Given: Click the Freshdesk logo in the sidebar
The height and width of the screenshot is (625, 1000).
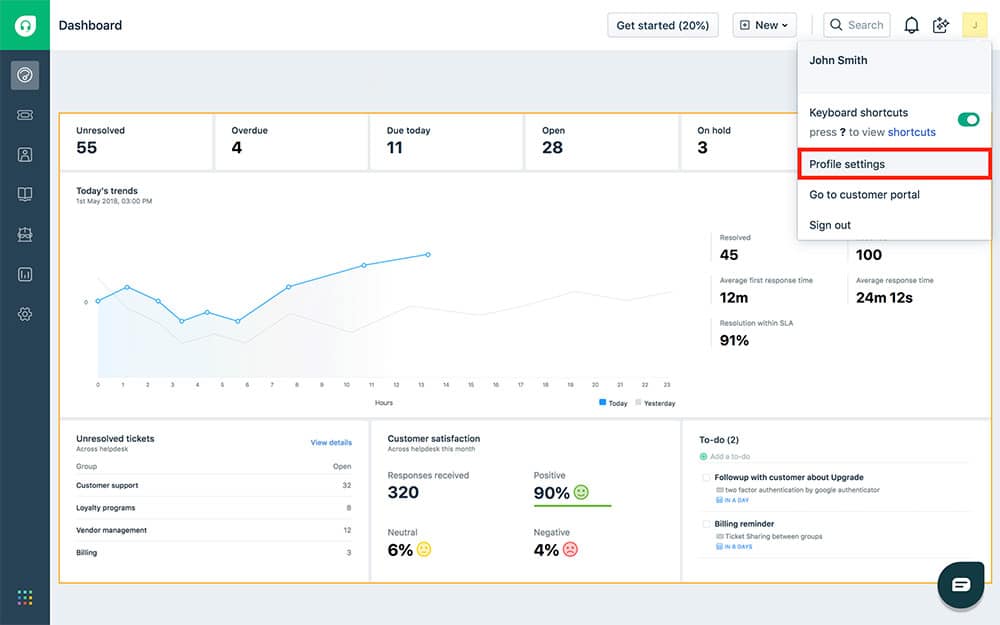Looking at the screenshot, I should point(25,25).
